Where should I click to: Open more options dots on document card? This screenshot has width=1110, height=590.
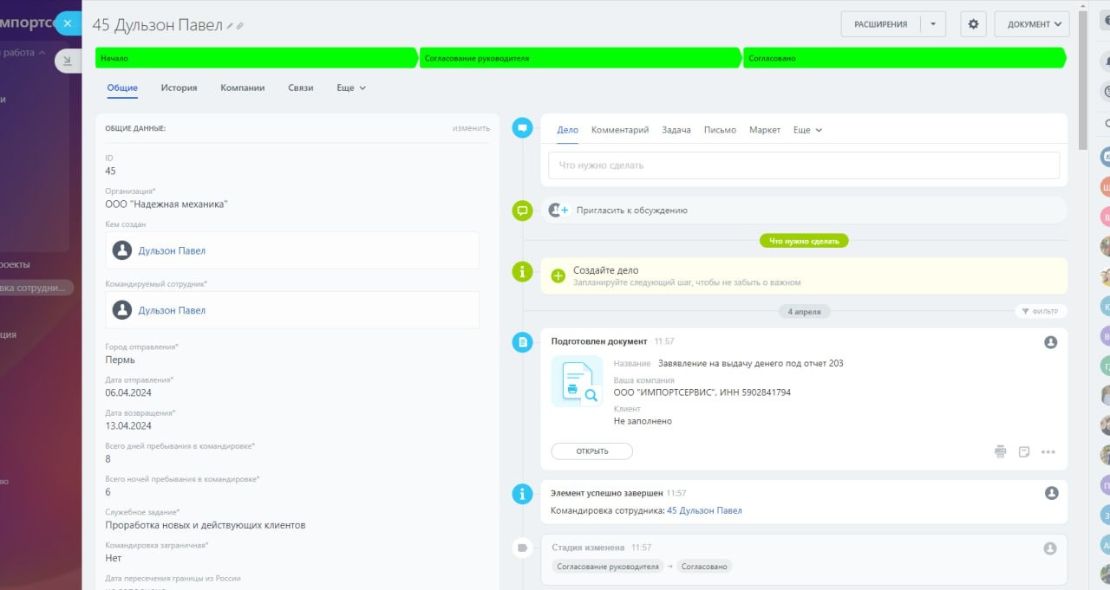click(1048, 452)
